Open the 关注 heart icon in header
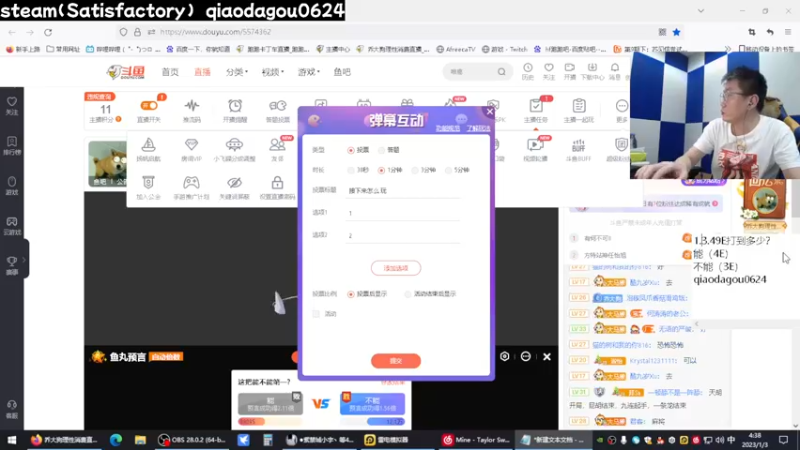 (x=548, y=71)
